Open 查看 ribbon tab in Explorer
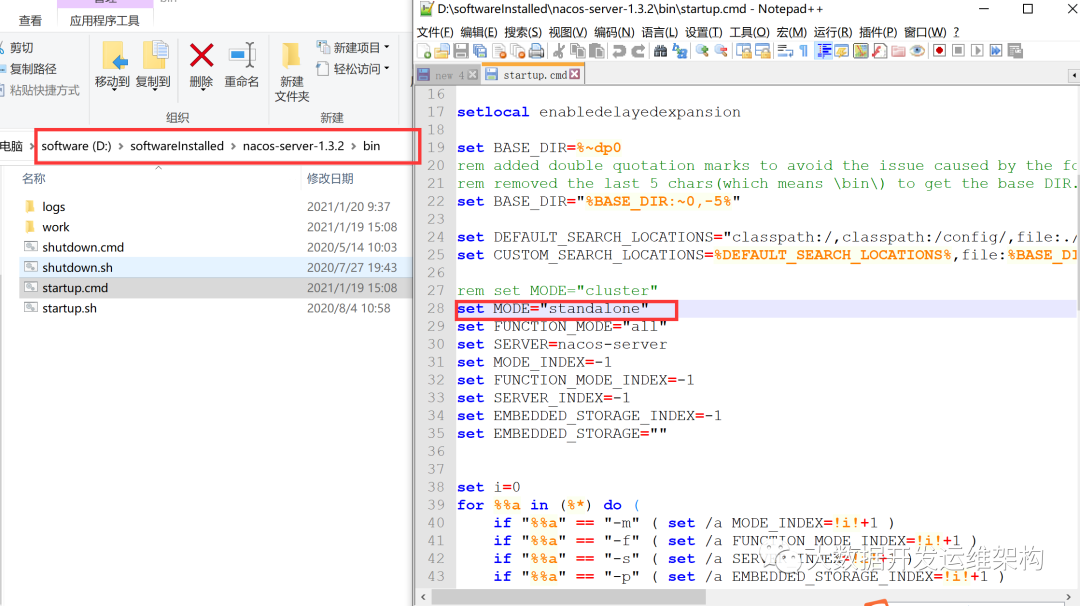 pyautogui.click(x=30, y=21)
